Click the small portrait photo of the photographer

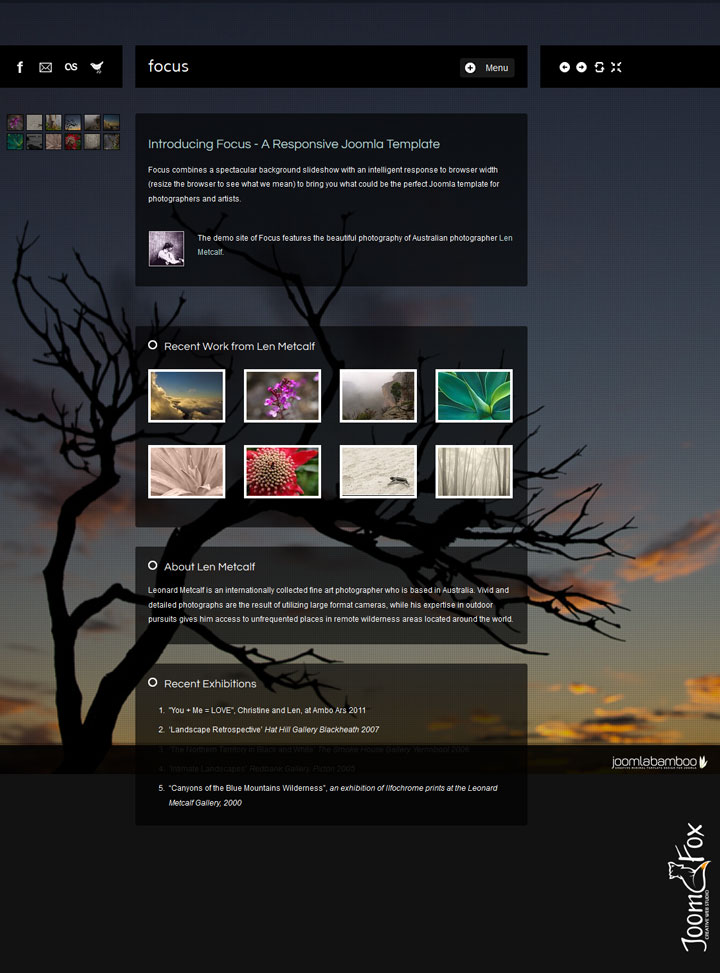(x=166, y=248)
